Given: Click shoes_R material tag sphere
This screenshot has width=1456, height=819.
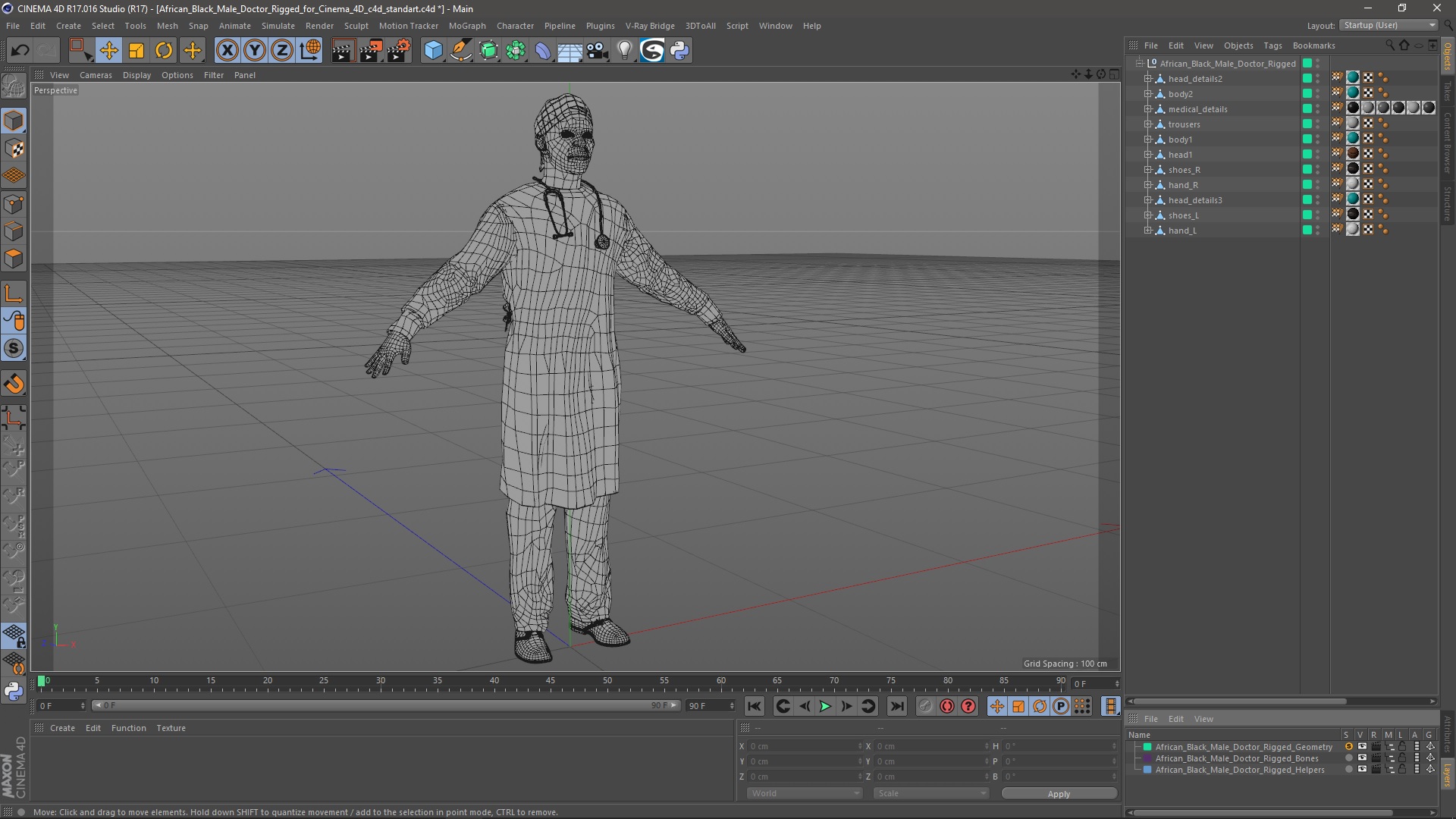Looking at the screenshot, I should pyautogui.click(x=1353, y=169).
